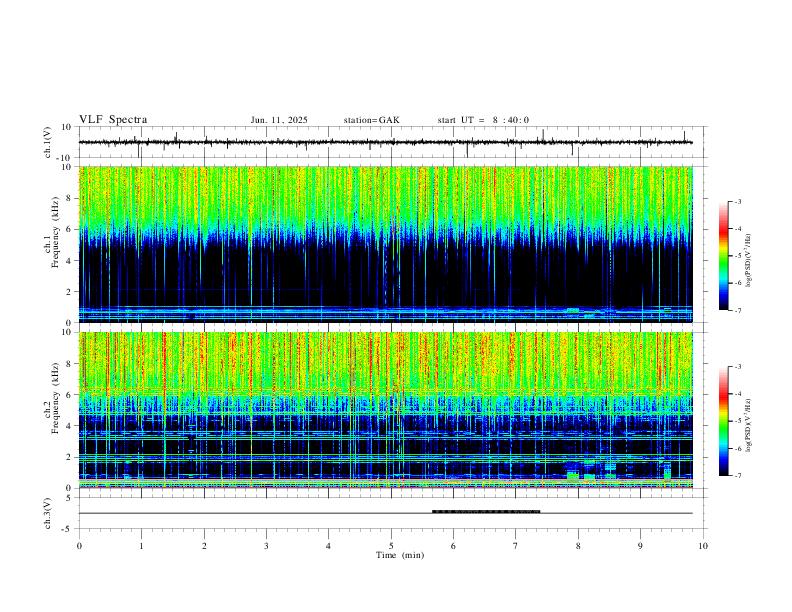The height and width of the screenshot is (612, 792).
Task: Click the 'Time (min)' axis label
Action: click(x=400, y=555)
